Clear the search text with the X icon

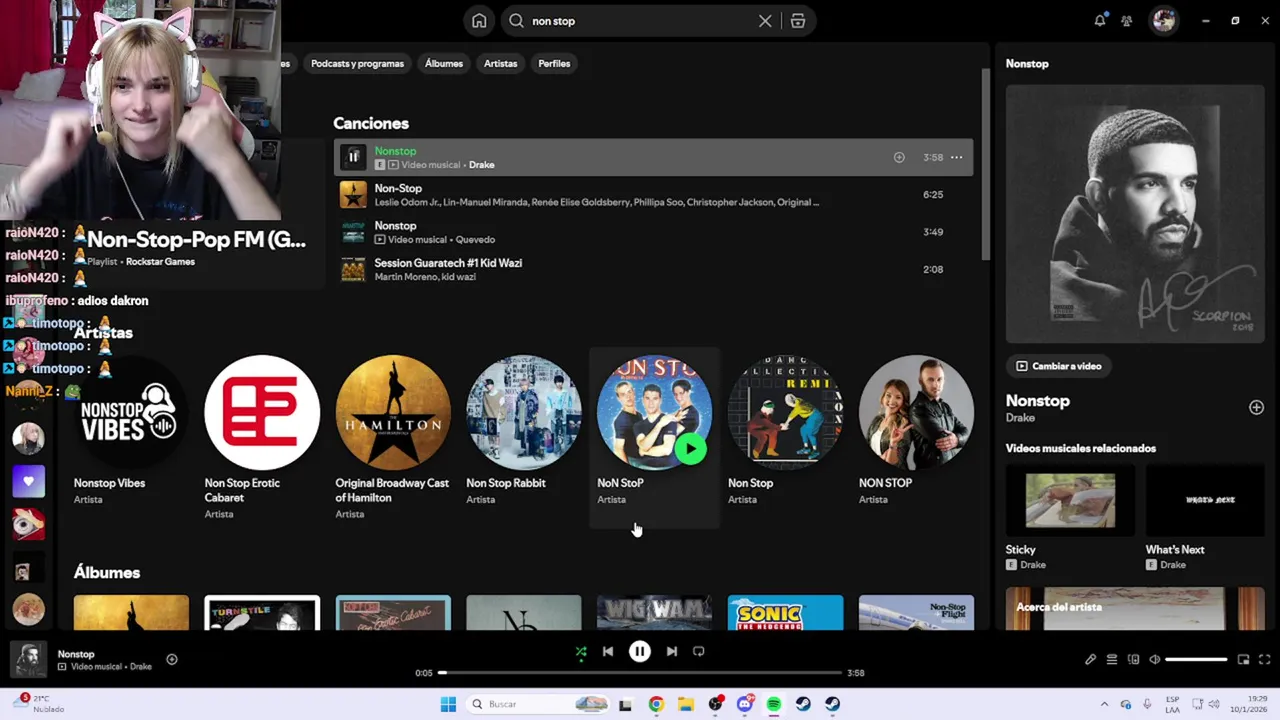coord(765,21)
